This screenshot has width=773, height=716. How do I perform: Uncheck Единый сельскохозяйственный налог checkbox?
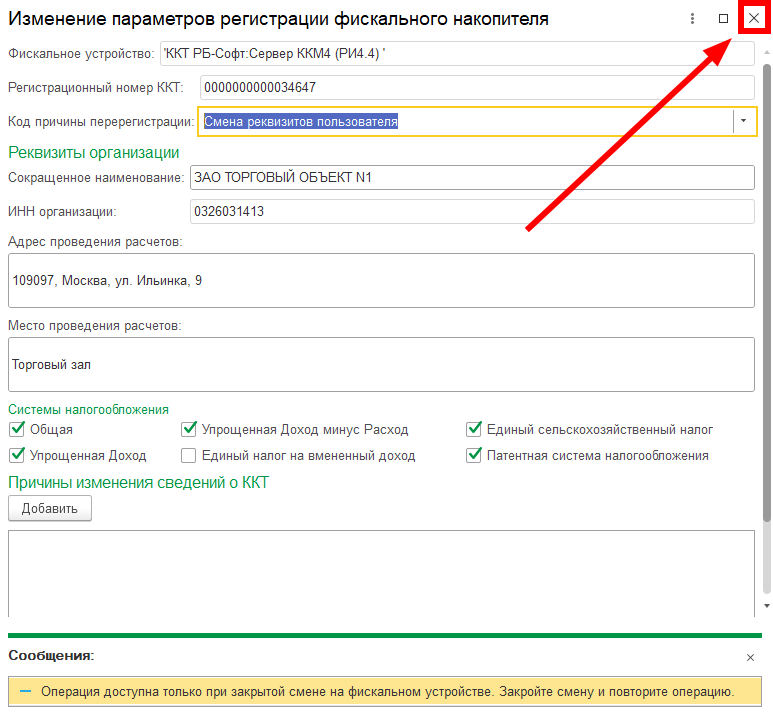pos(474,430)
